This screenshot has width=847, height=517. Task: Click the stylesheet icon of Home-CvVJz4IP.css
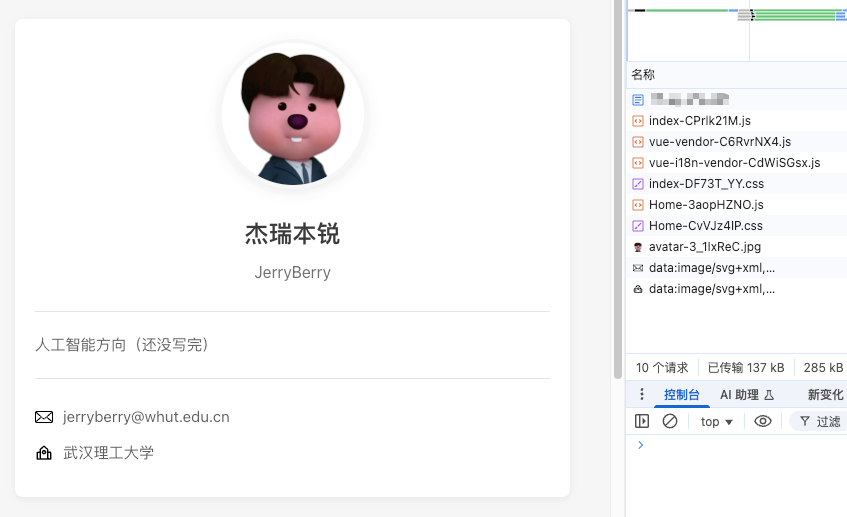click(638, 226)
